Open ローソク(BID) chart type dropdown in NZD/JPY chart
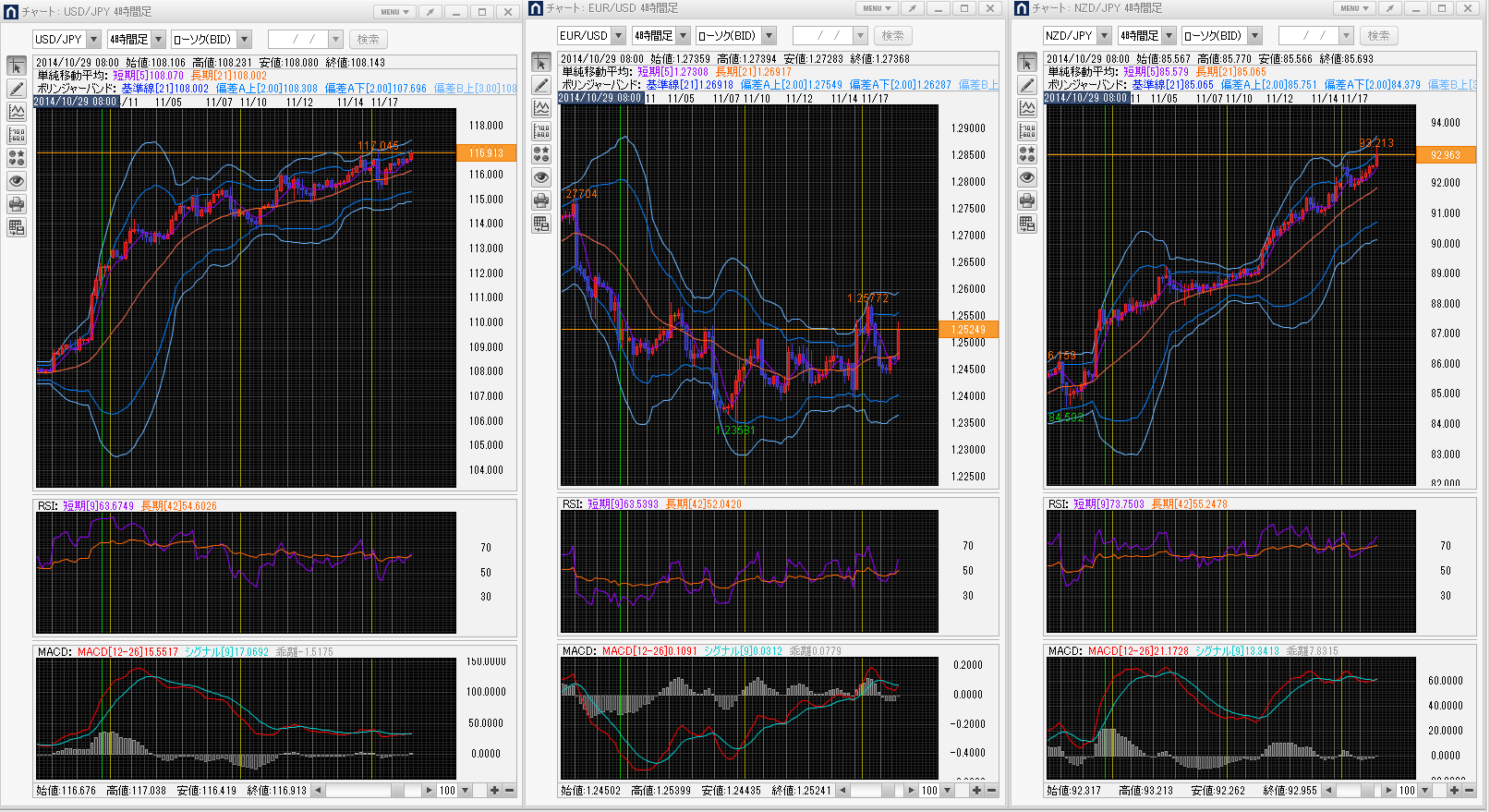 [x=1254, y=36]
